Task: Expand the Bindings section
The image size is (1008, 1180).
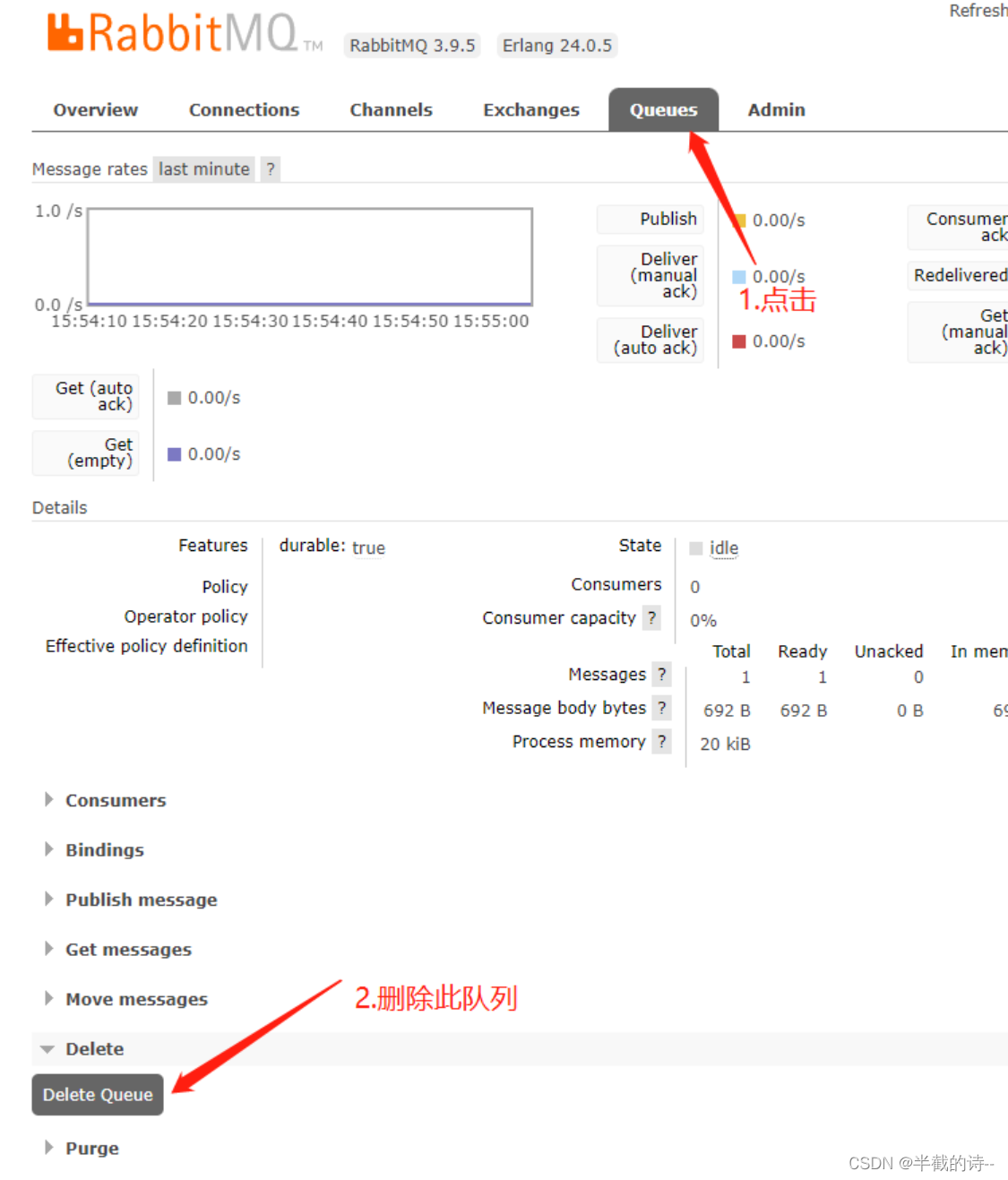Action: click(104, 849)
